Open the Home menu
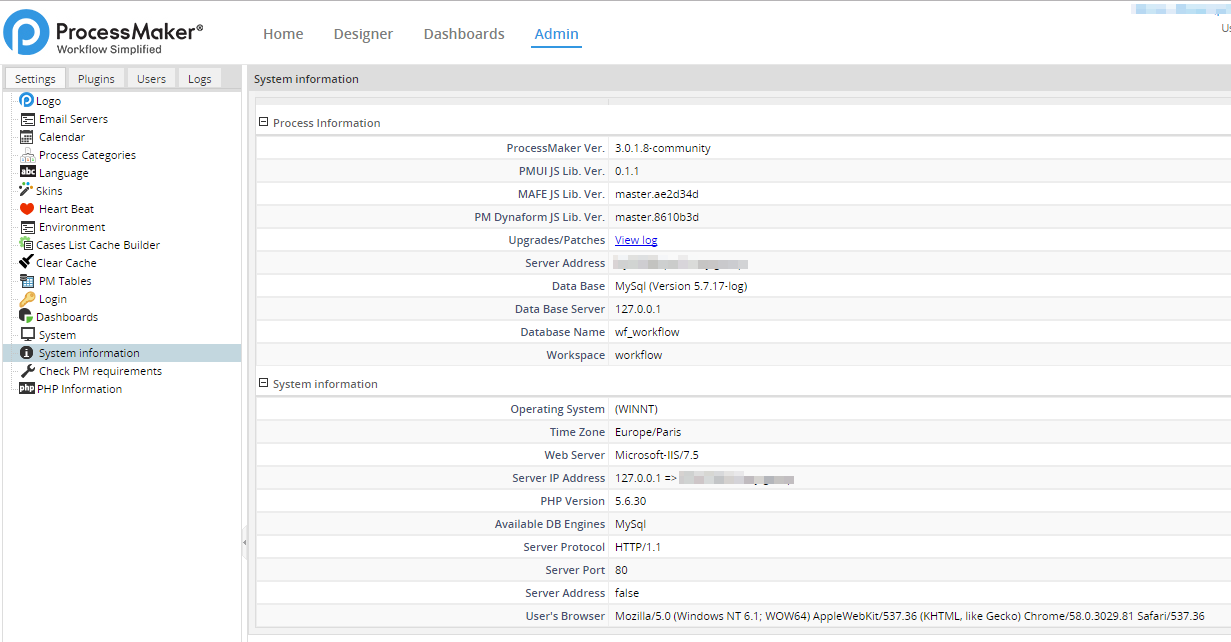The height and width of the screenshot is (642, 1231). click(x=283, y=34)
